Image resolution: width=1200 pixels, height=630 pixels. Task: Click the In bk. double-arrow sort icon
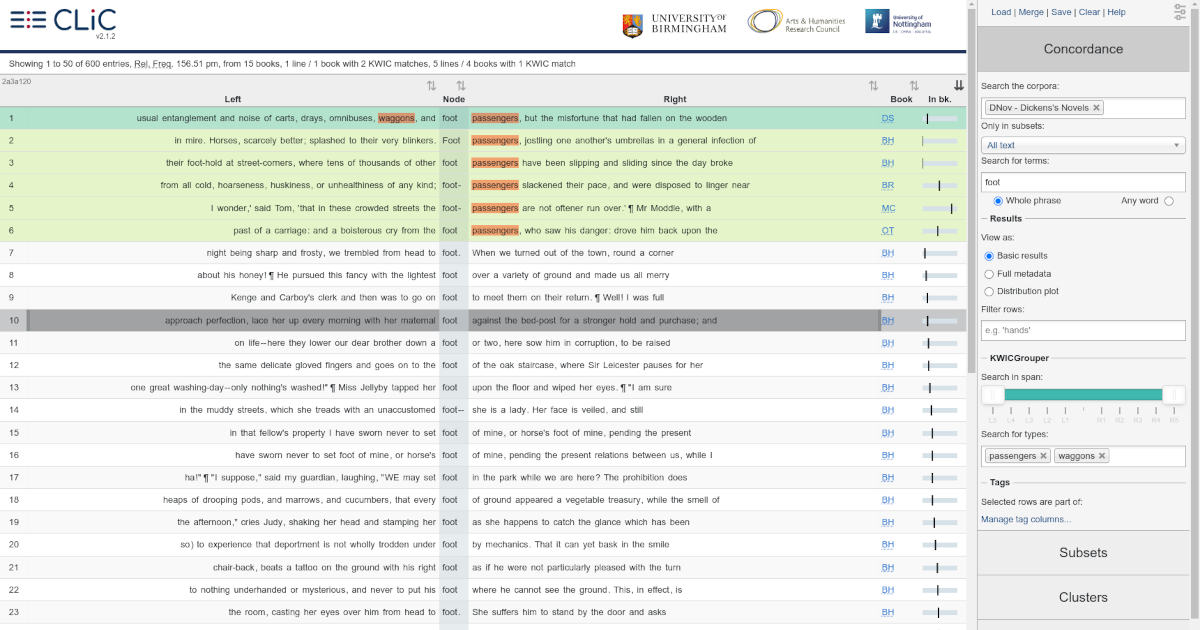click(x=959, y=86)
